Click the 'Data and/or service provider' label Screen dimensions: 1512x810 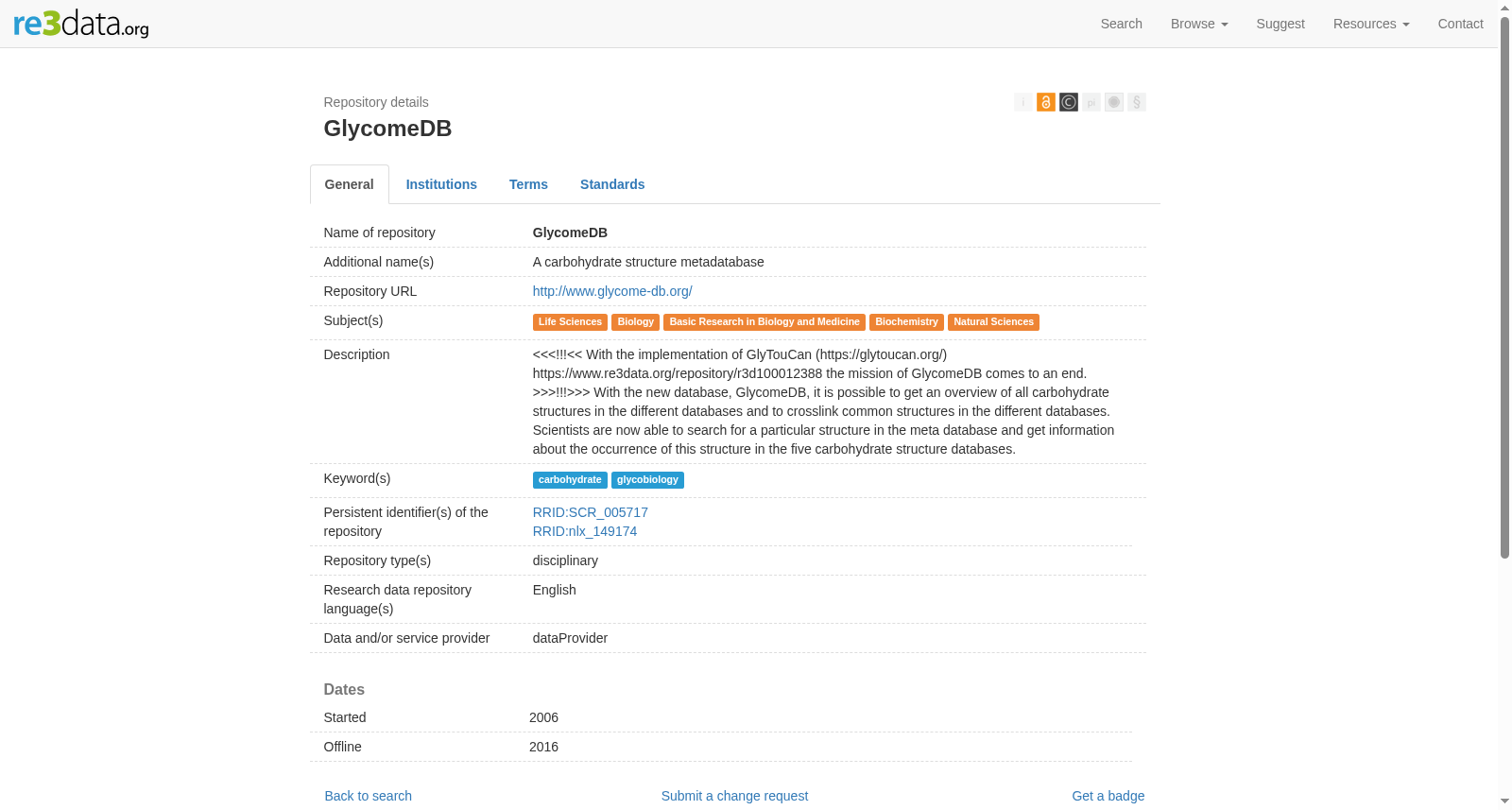[x=407, y=638]
